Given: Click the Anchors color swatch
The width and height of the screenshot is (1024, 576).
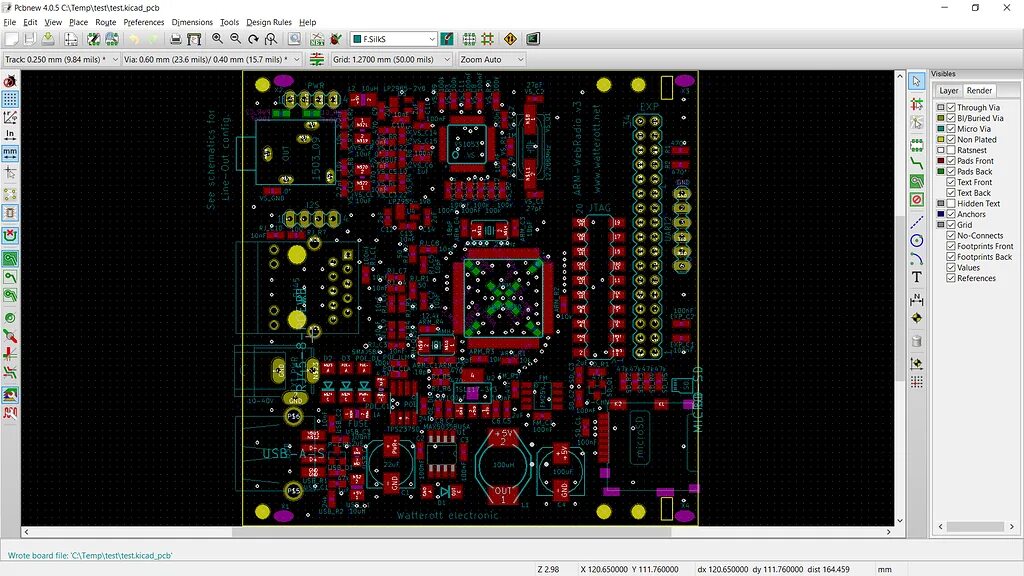Looking at the screenshot, I should (941, 214).
